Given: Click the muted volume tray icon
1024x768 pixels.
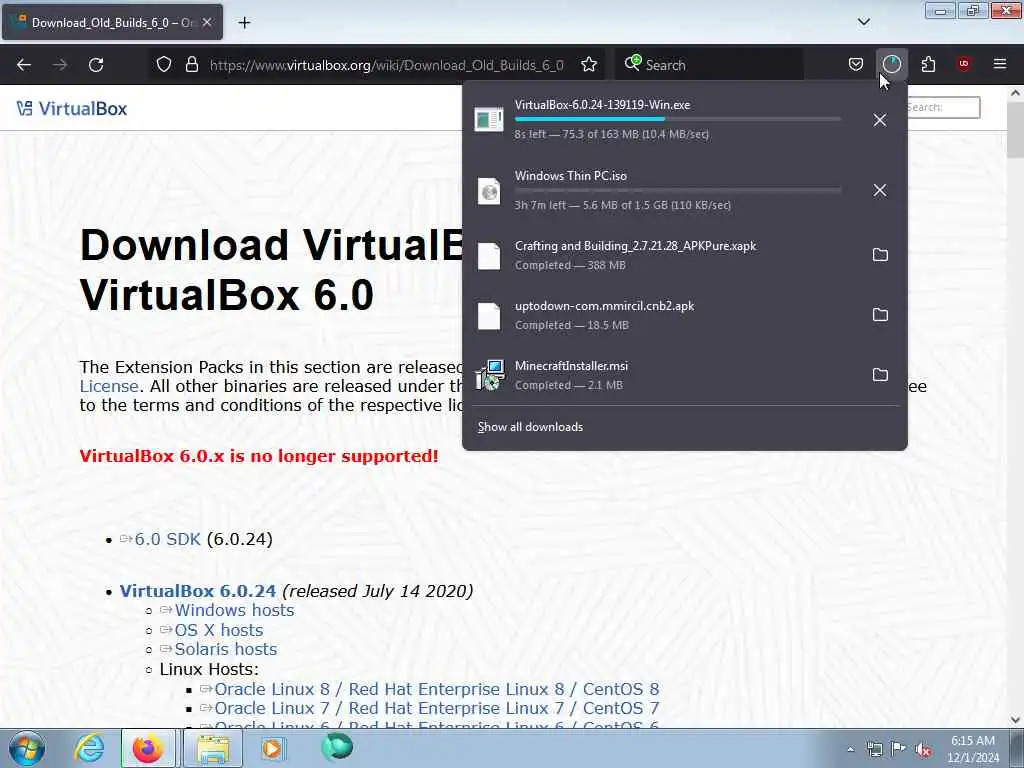Looking at the screenshot, I should pos(923,750).
